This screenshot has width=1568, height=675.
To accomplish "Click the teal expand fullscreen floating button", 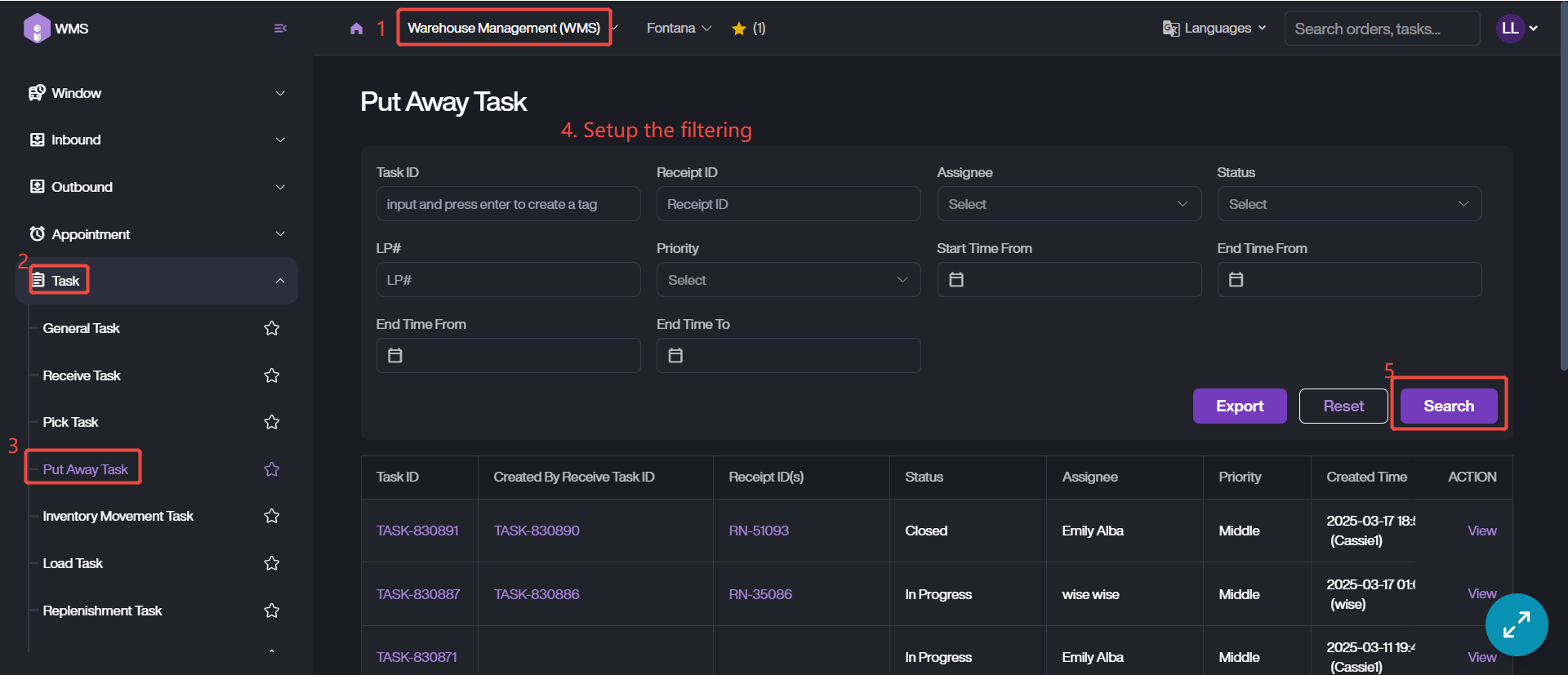I will tap(1517, 624).
